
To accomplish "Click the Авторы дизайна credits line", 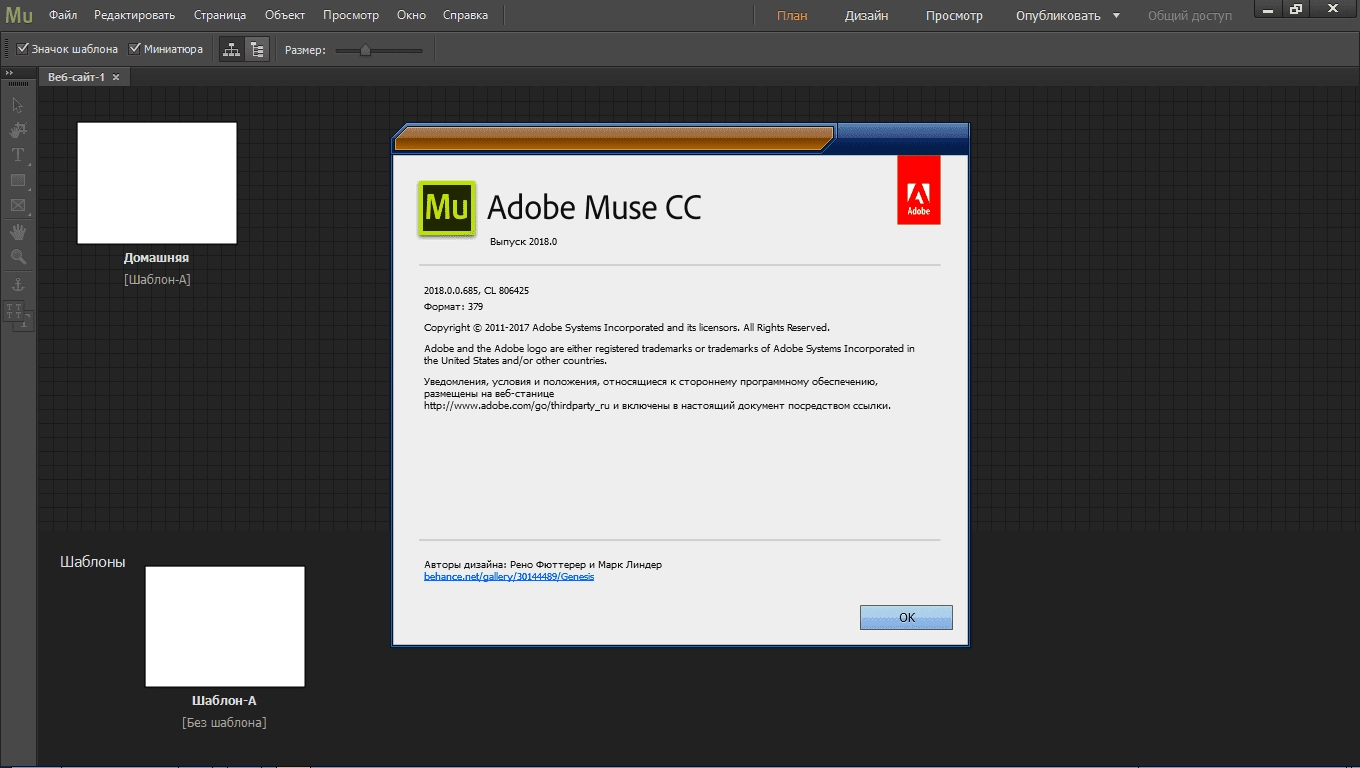I will coord(543,564).
